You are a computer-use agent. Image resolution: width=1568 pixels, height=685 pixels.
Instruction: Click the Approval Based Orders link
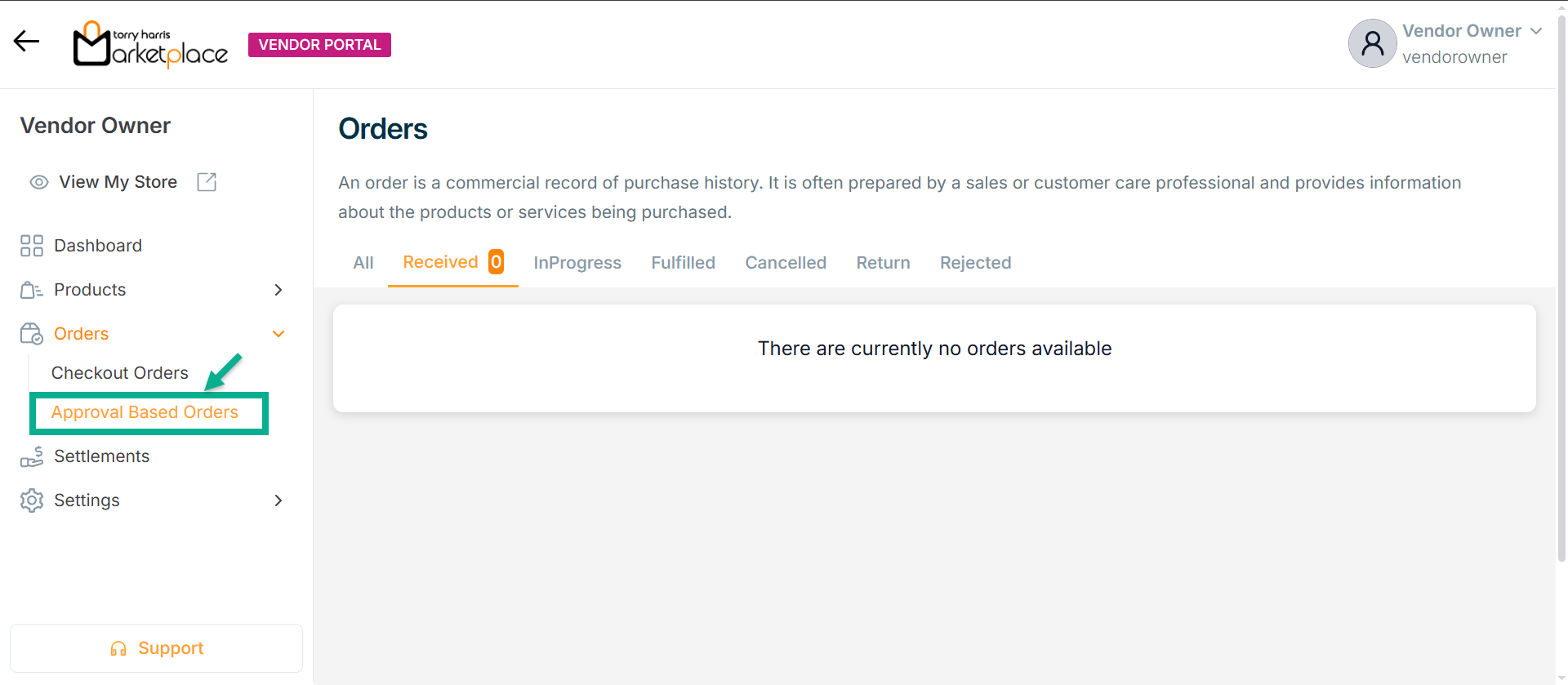(x=145, y=412)
